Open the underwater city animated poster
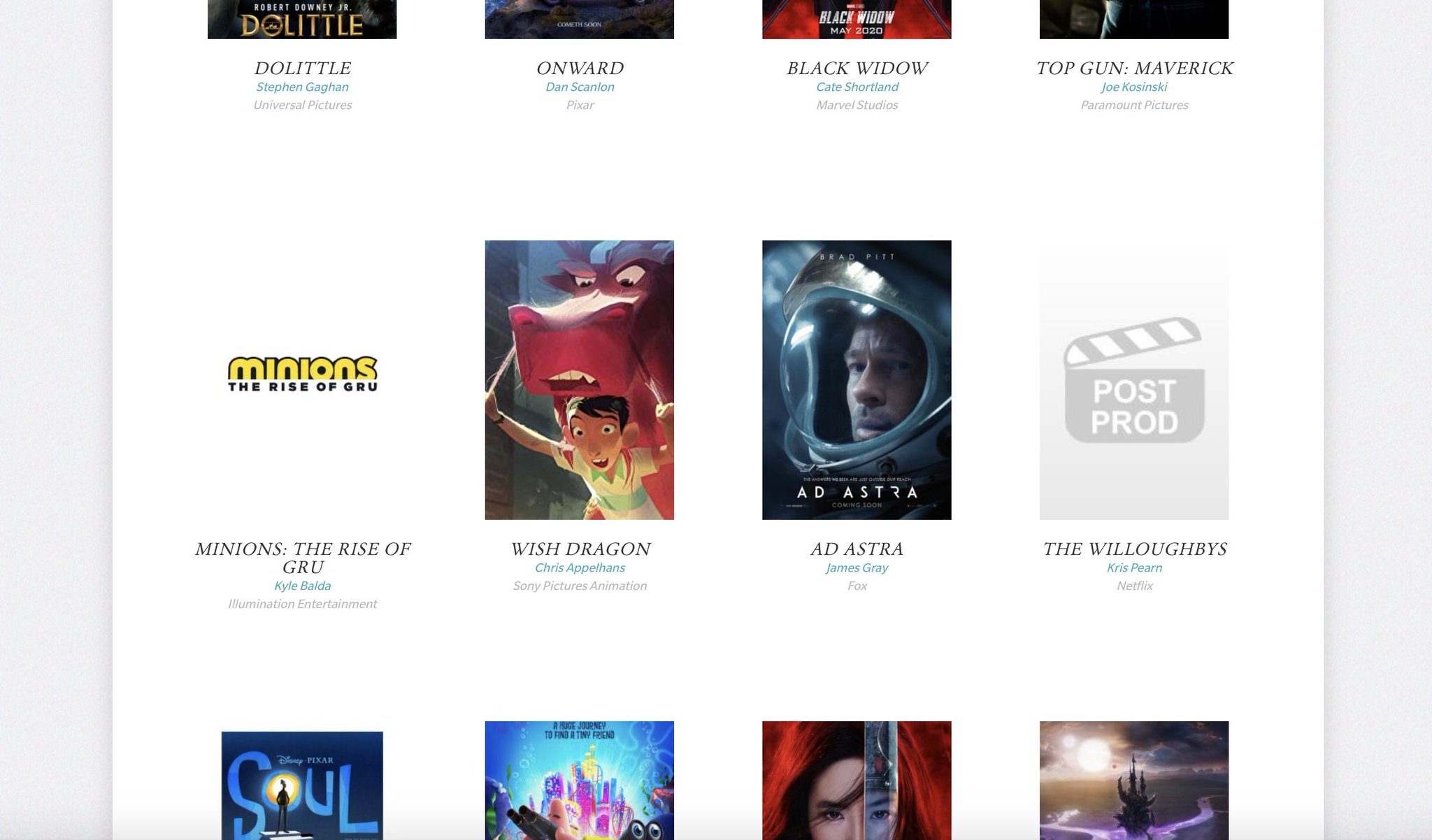1432x840 pixels. click(x=579, y=780)
